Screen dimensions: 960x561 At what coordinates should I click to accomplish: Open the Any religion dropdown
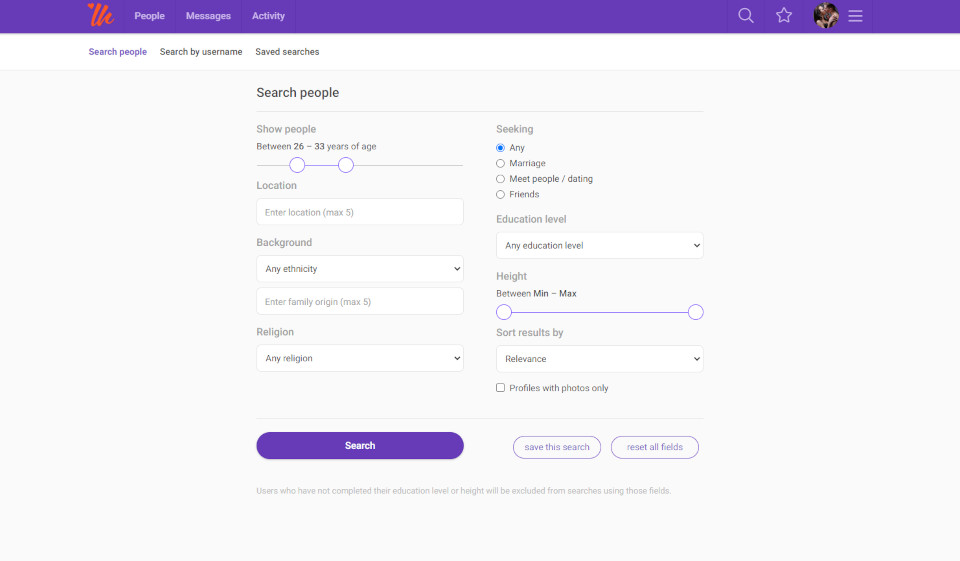tap(360, 358)
